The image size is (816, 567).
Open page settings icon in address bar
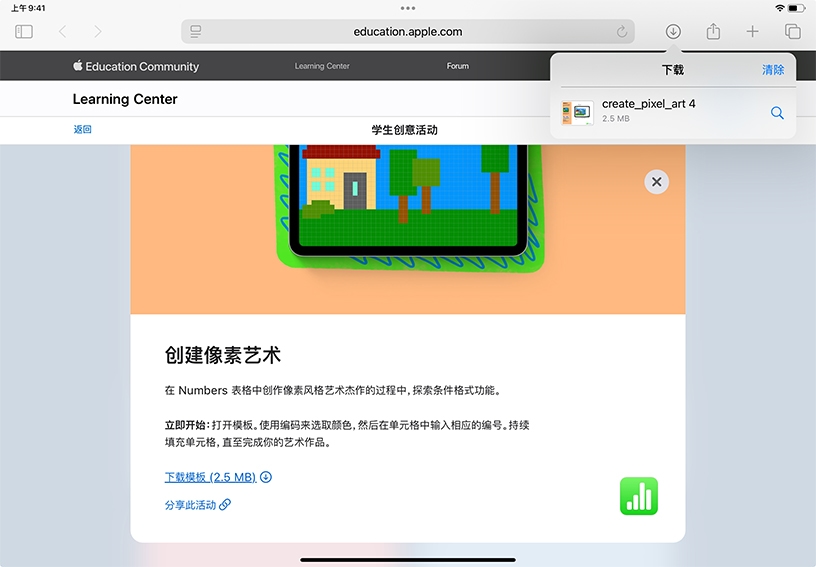(x=196, y=32)
